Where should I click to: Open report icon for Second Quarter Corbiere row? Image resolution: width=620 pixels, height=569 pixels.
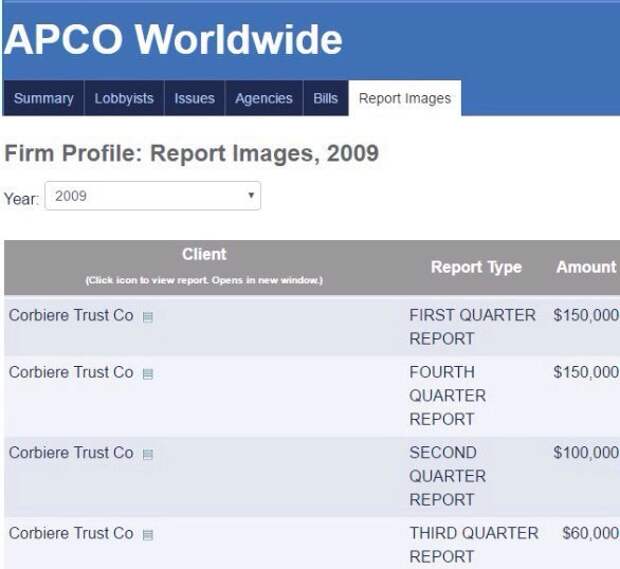147,454
